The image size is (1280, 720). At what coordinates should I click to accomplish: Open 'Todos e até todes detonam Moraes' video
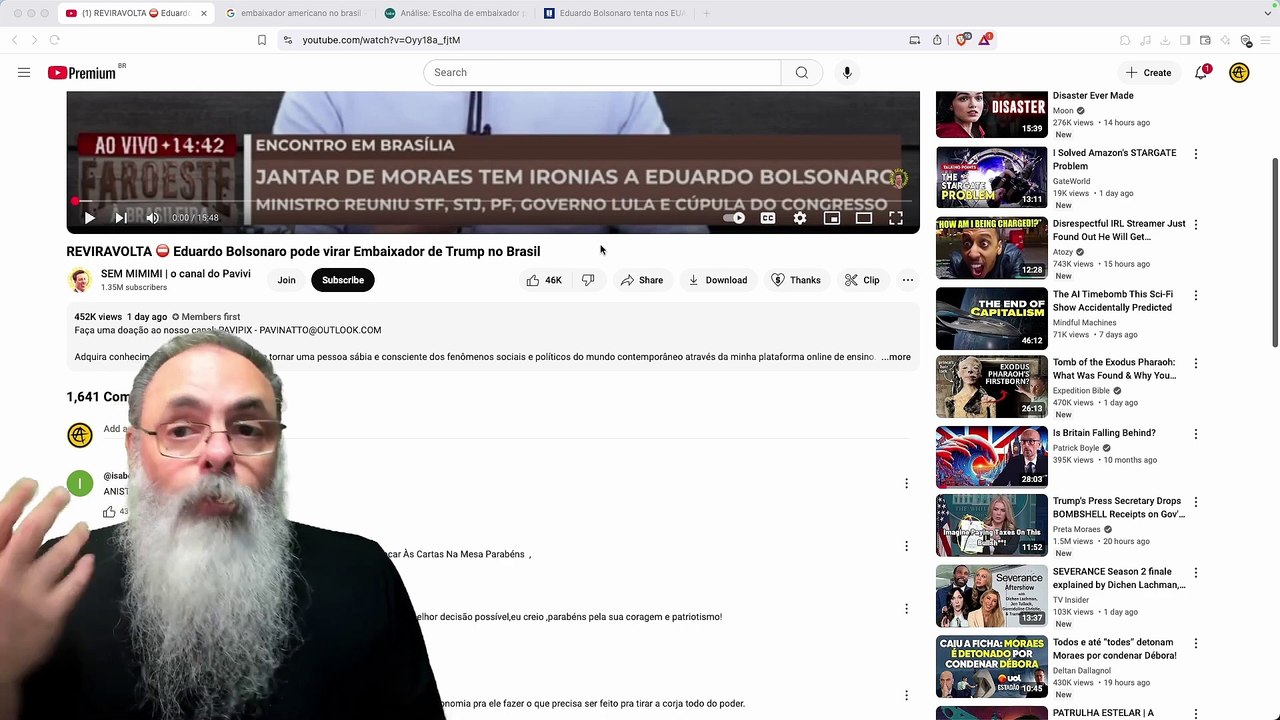[1114, 649]
